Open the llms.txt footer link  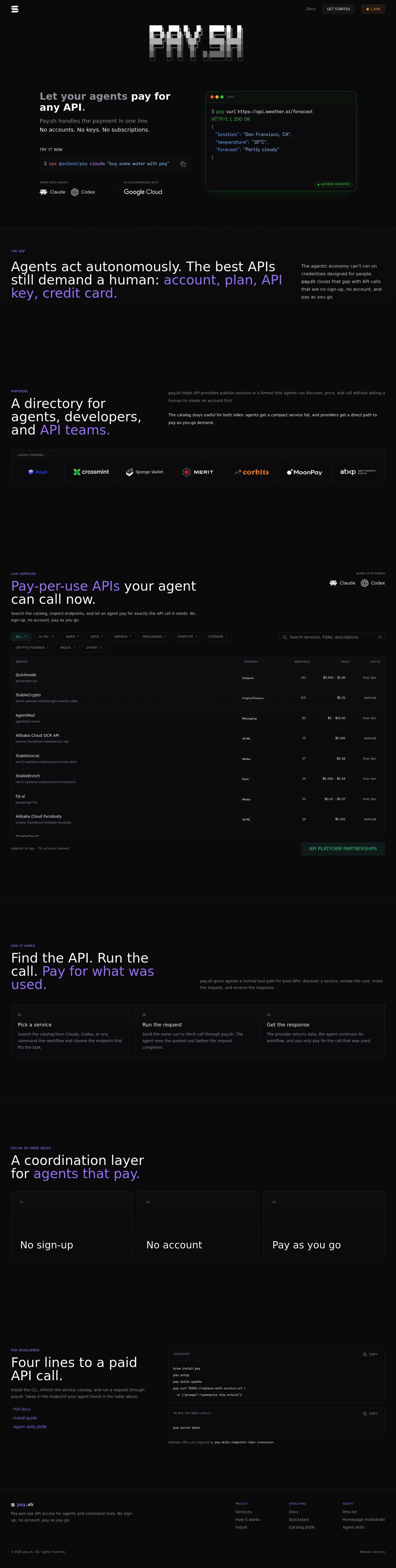click(350, 1512)
